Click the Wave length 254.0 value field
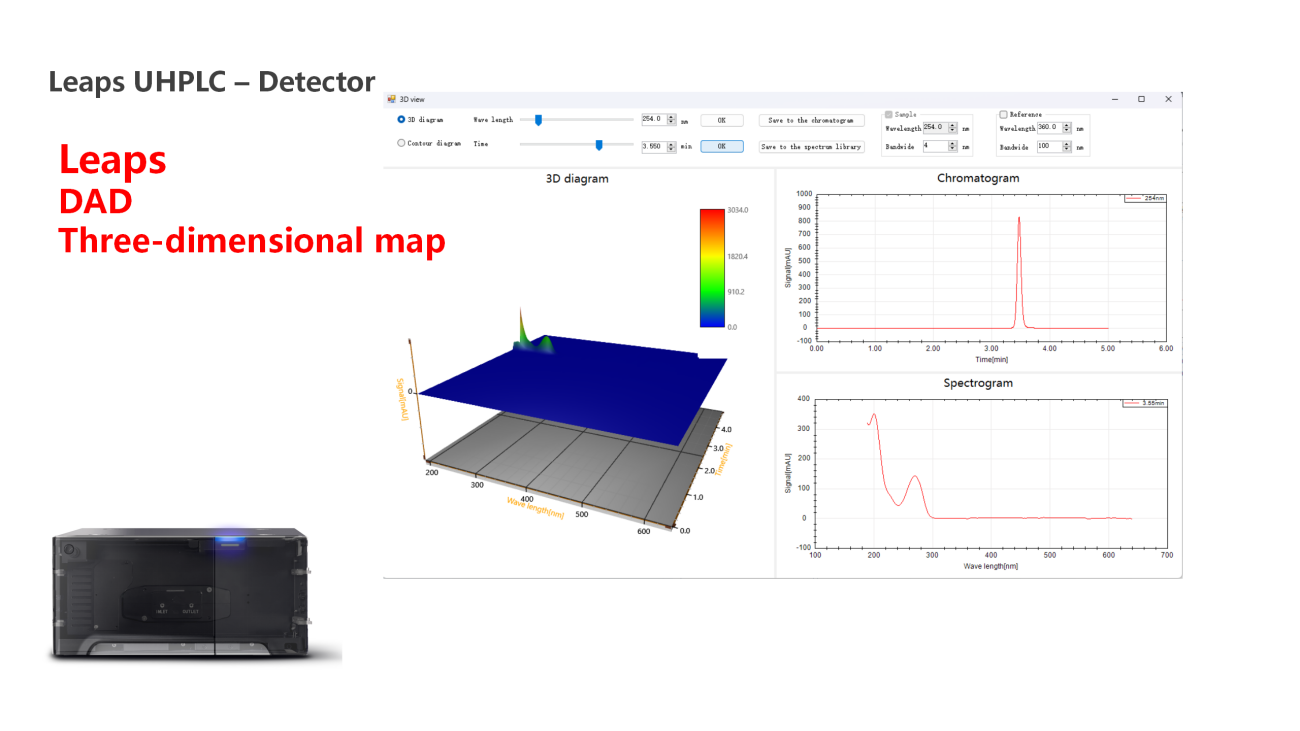Viewport: 1300px width, 731px height. tap(654, 119)
